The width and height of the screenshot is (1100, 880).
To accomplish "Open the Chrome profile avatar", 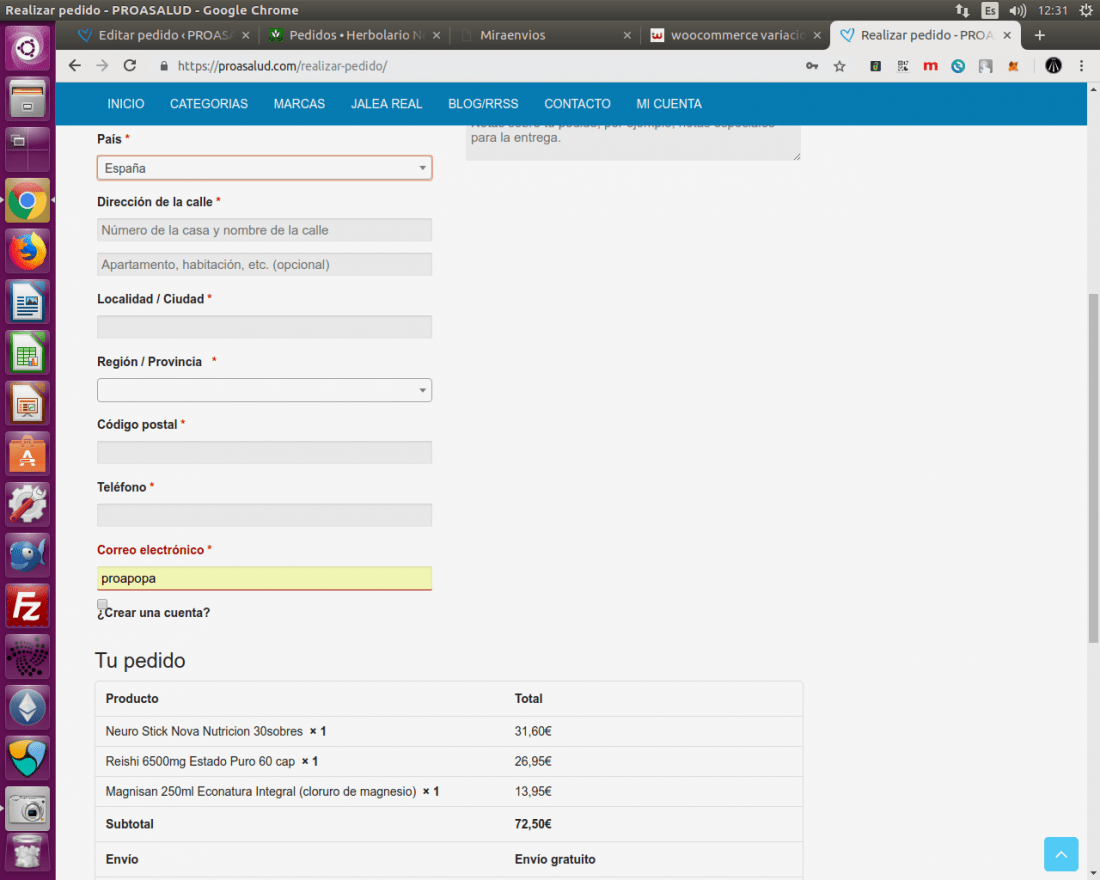I will click(x=1053, y=66).
